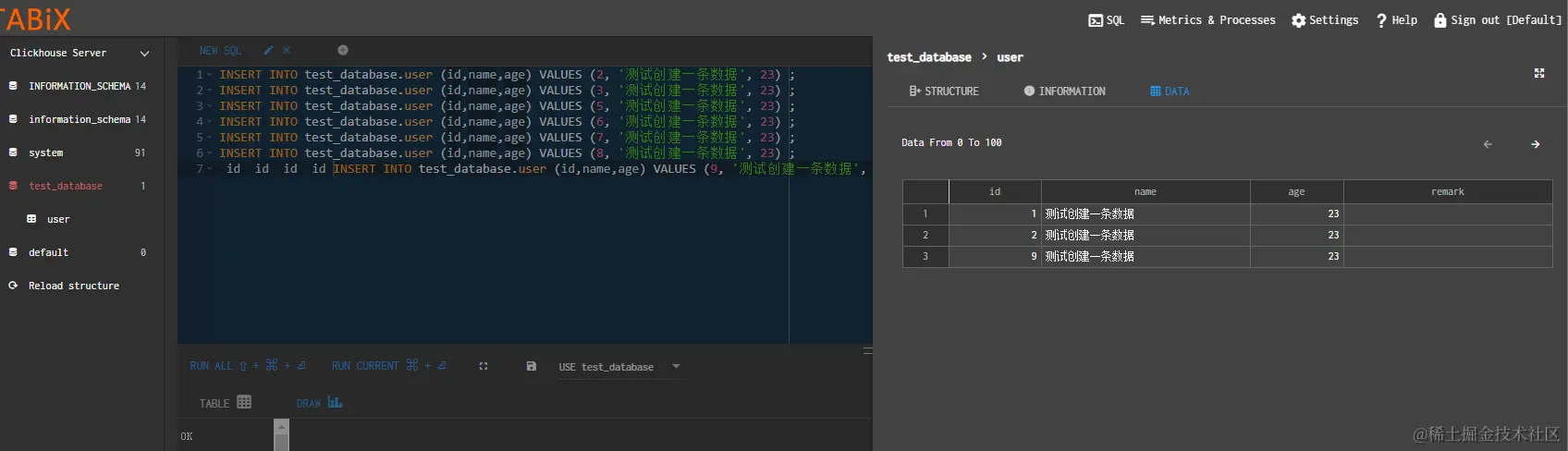Open the DATA tab
Screen dimensions: 1568x451
(1170, 91)
